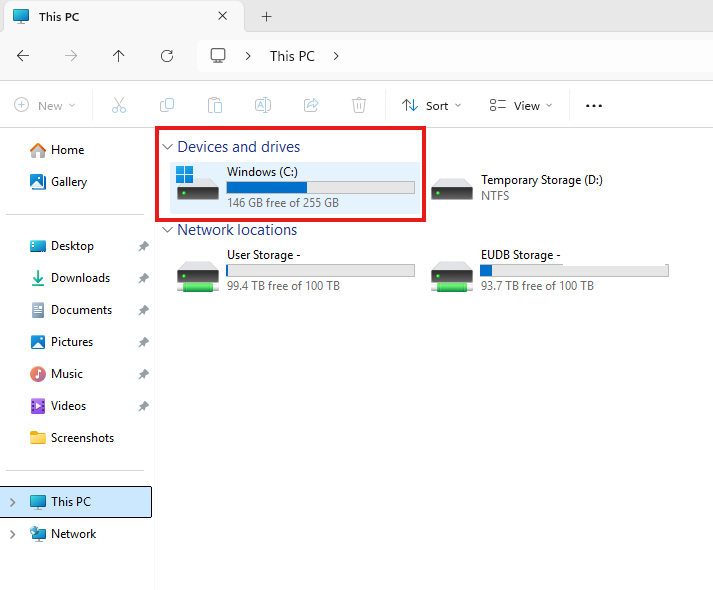
Task: Collapse the Network locations group
Action: coord(168,230)
